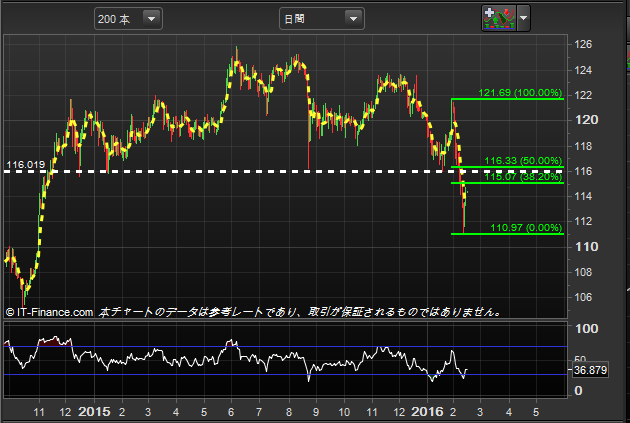Image resolution: width=630 pixels, height=423 pixels.
Task: Click the 110 price axis label
Action: pyautogui.click(x=587, y=247)
